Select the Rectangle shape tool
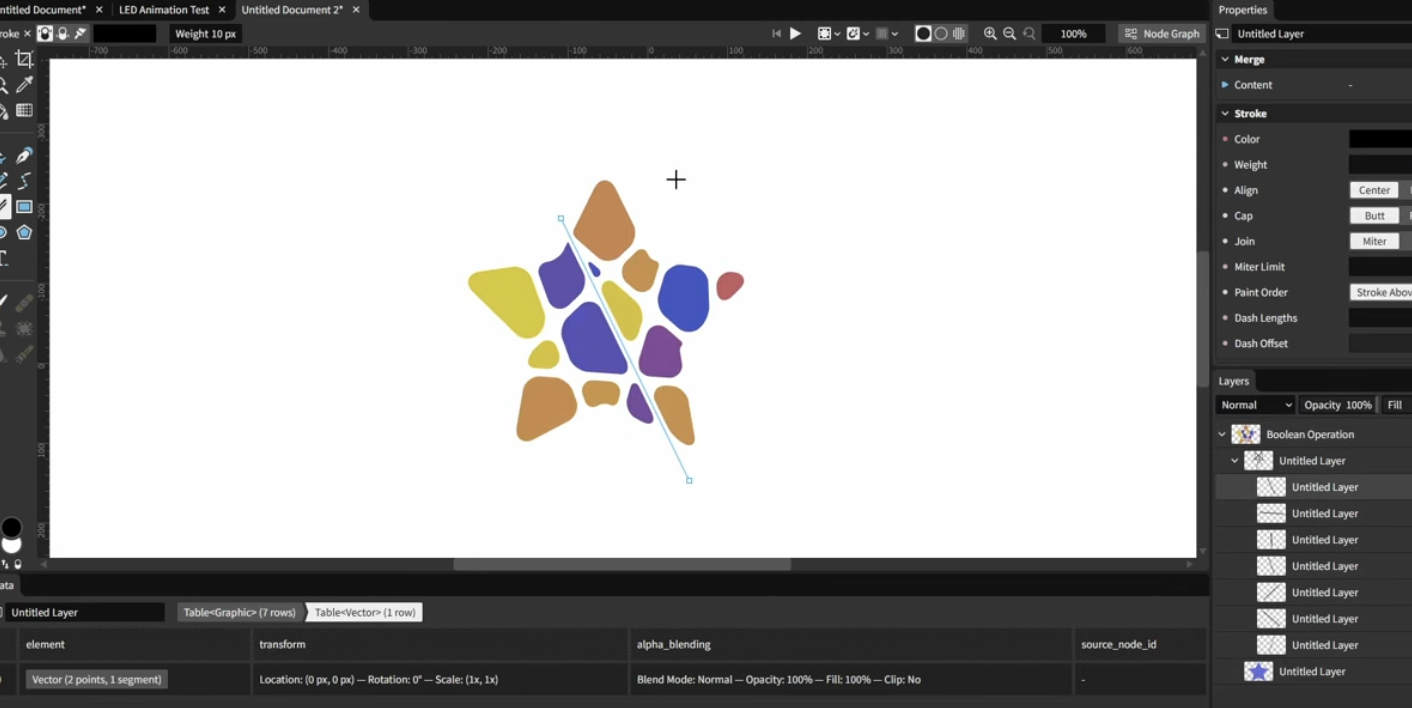The image size is (1412, 708). tap(24, 207)
